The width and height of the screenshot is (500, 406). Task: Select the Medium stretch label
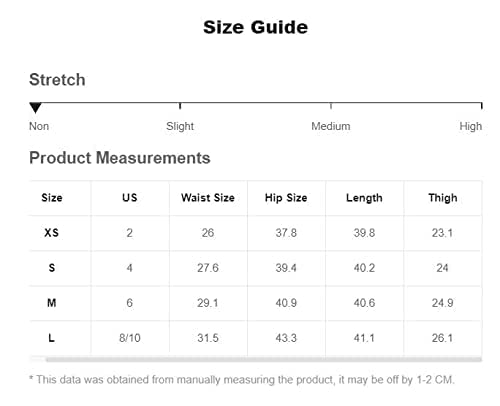tap(331, 126)
